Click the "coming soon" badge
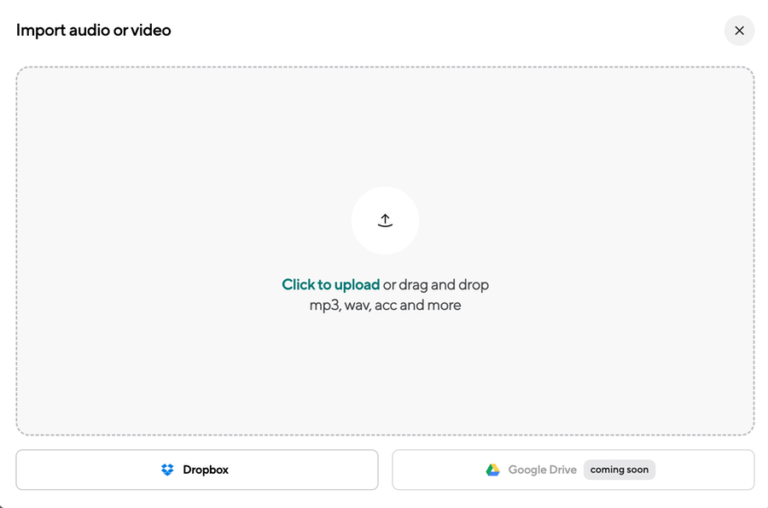The width and height of the screenshot is (768, 508). pos(619,470)
